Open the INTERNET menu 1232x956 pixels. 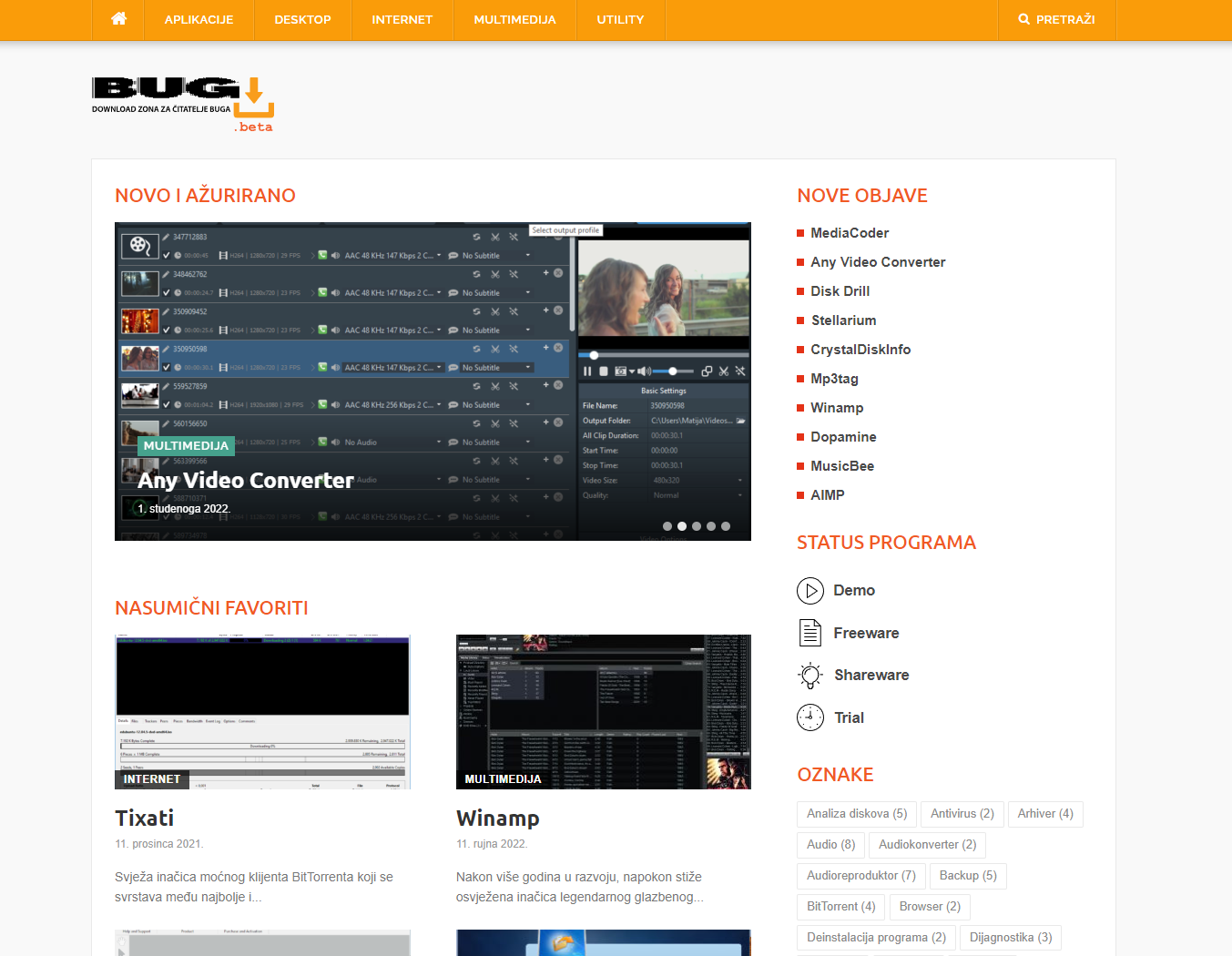pyautogui.click(x=402, y=19)
